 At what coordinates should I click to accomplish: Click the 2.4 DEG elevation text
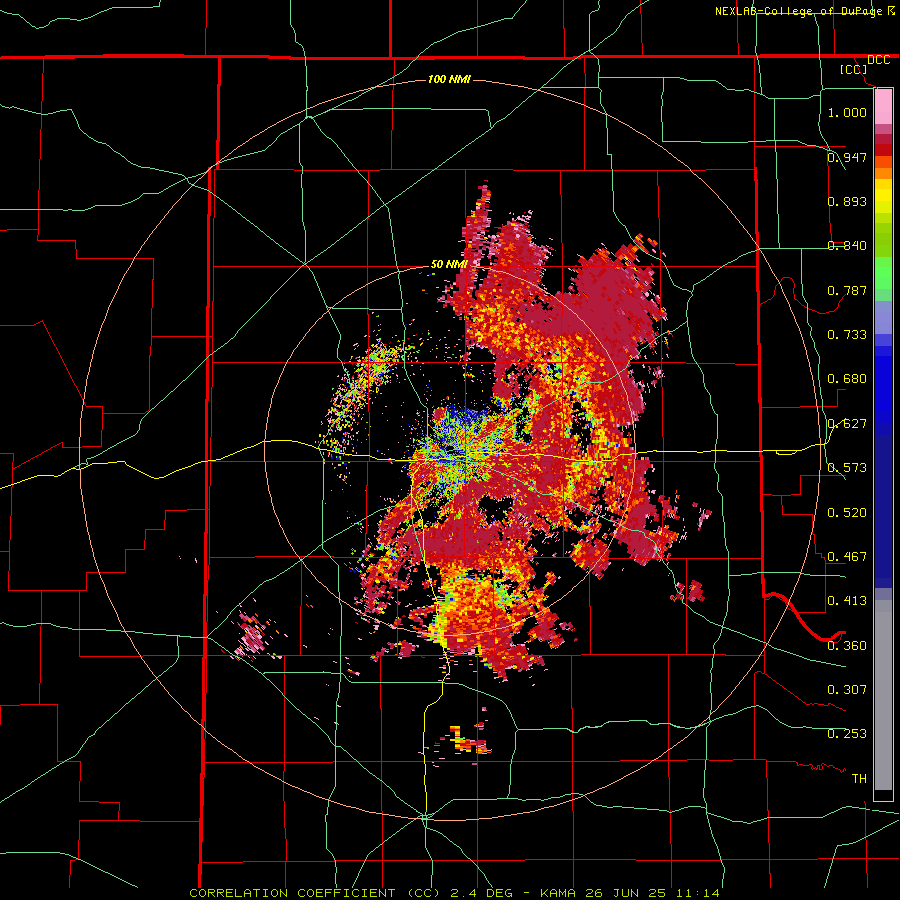(x=480, y=893)
